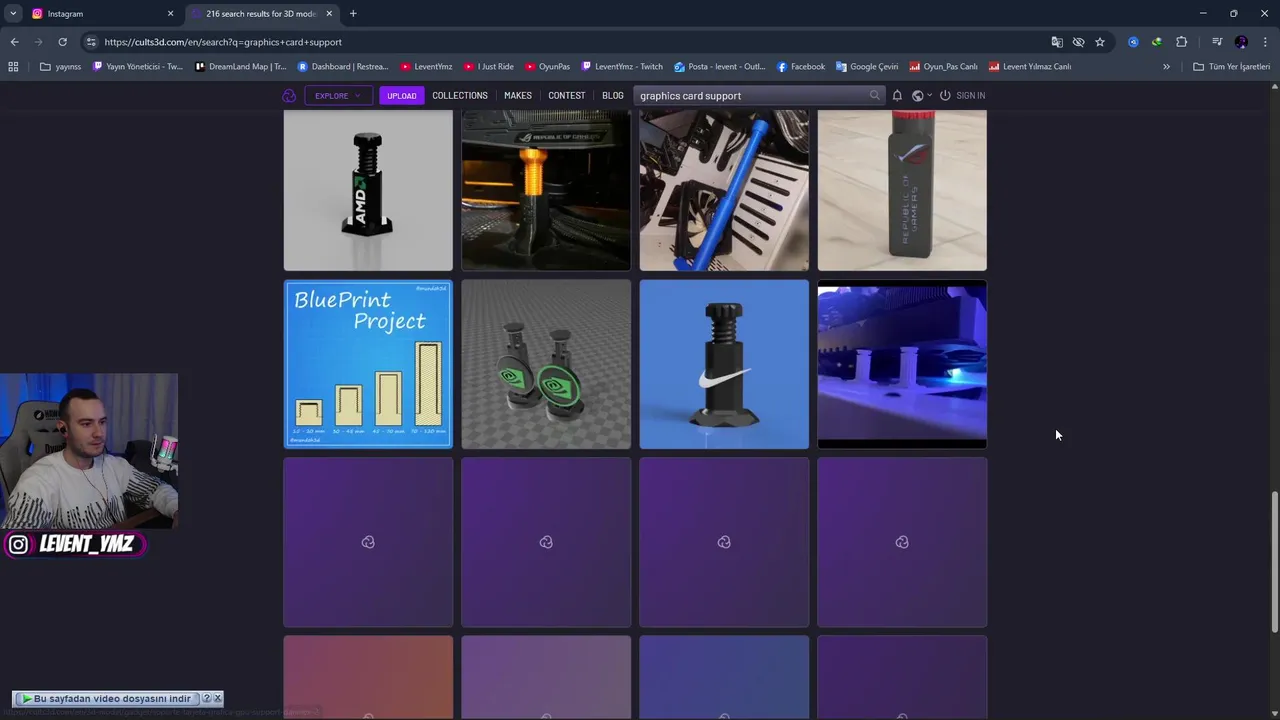Click the search magnifier icon
The image size is (1280, 720).
pos(875,96)
